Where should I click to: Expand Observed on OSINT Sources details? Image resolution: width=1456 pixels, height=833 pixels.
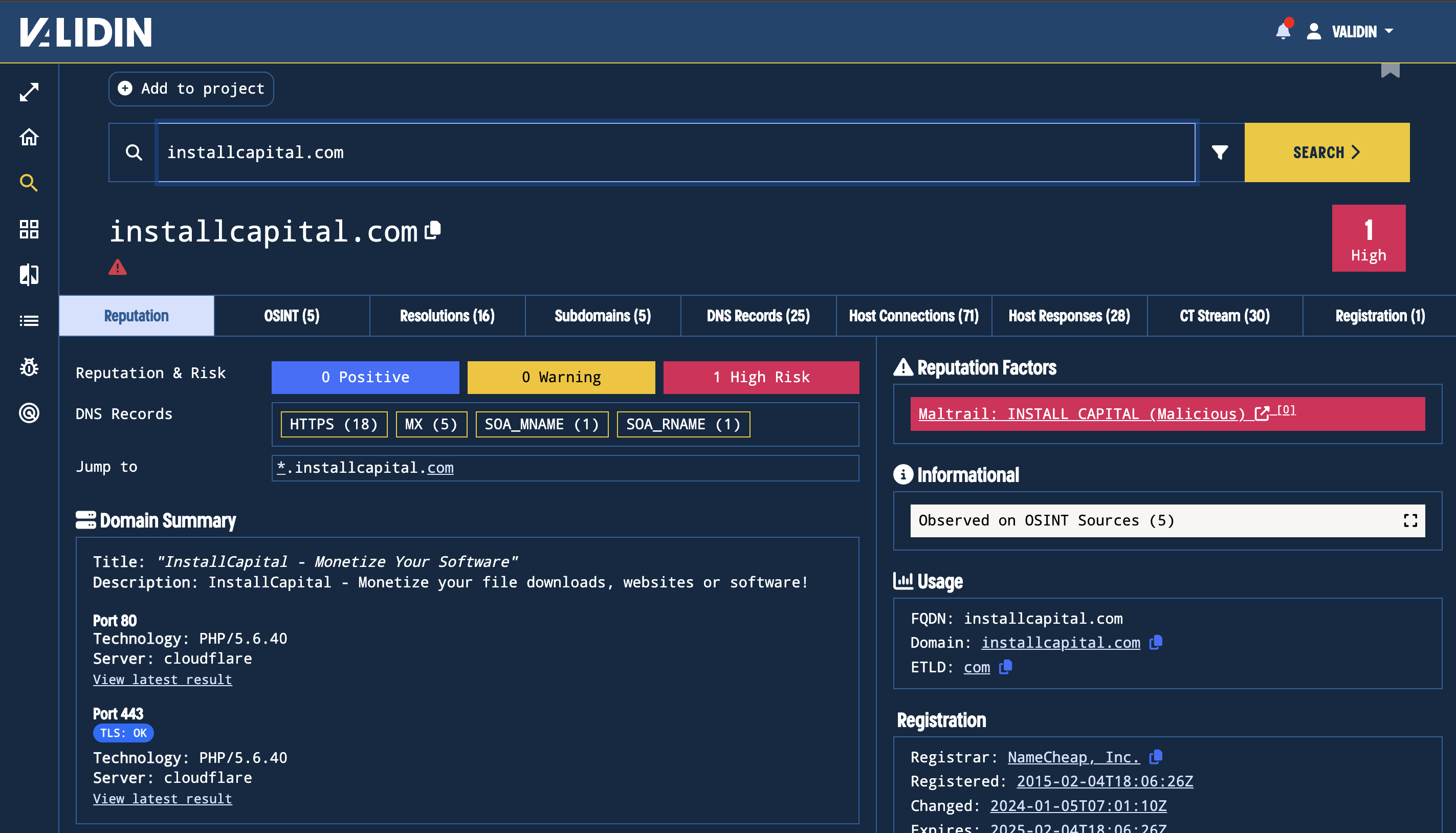coord(1411,520)
